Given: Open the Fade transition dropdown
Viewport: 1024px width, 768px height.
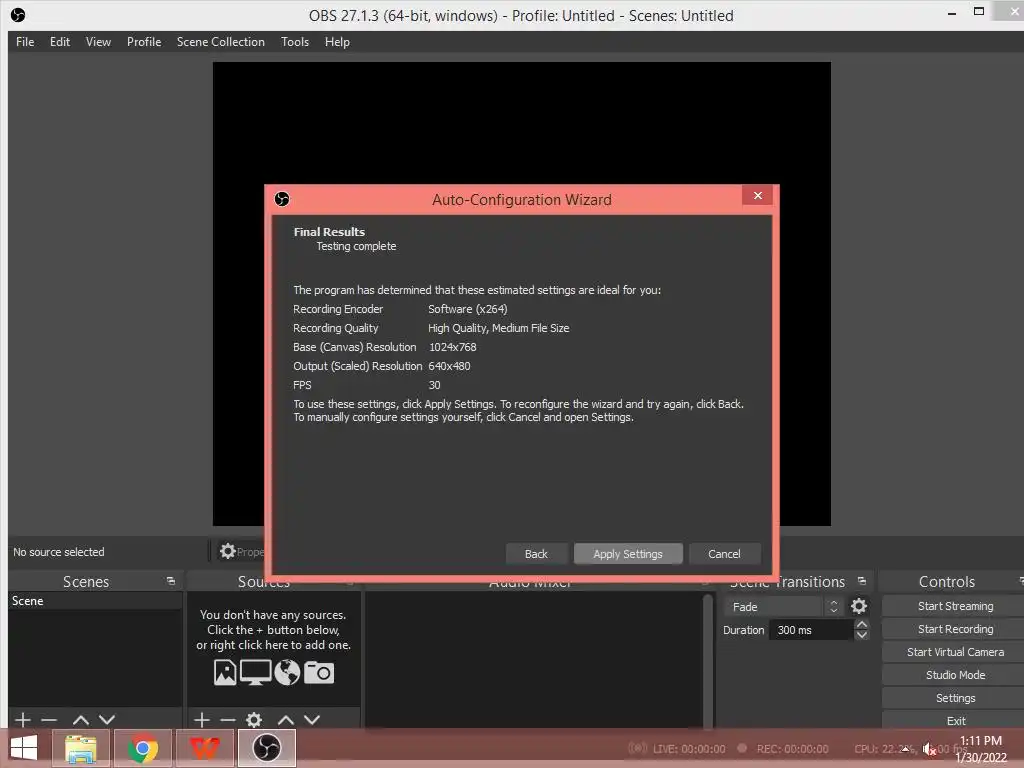Looking at the screenshot, I should (784, 607).
